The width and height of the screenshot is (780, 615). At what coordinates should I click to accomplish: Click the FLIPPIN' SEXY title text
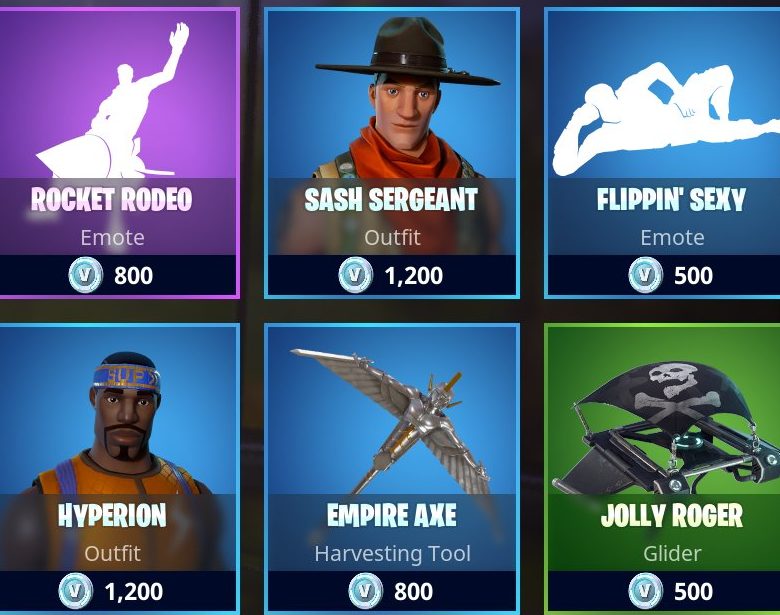(672, 200)
